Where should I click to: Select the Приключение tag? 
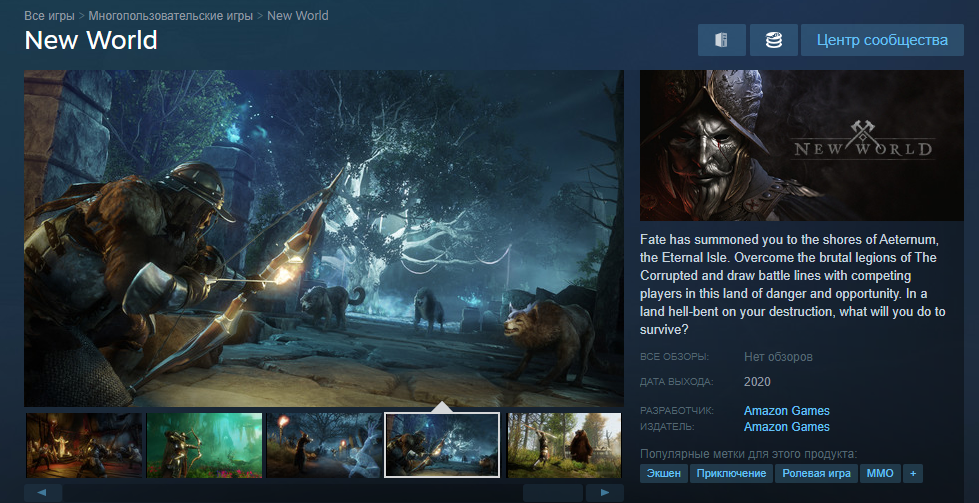[731, 473]
